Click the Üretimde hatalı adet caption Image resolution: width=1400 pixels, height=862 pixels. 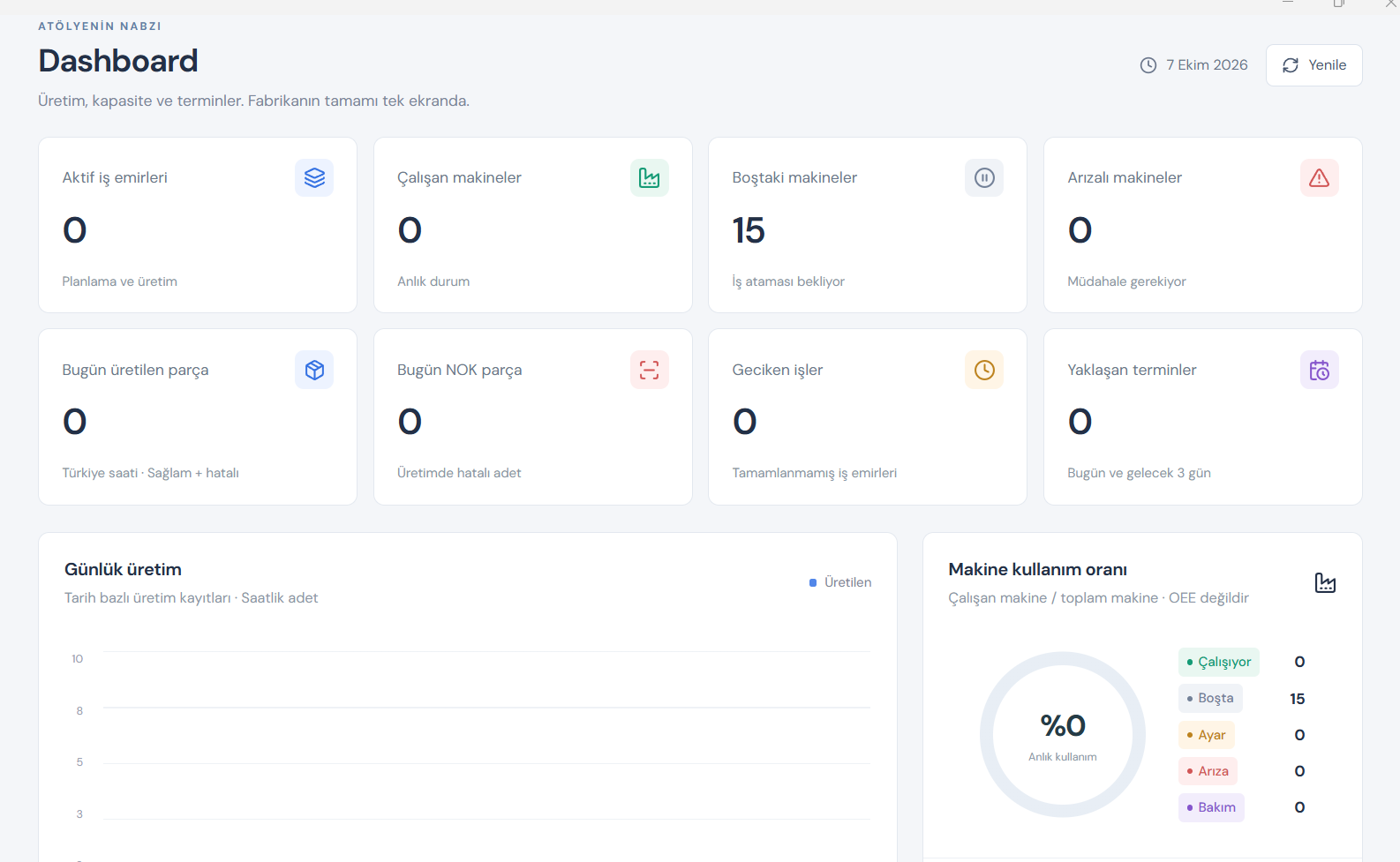click(x=459, y=473)
